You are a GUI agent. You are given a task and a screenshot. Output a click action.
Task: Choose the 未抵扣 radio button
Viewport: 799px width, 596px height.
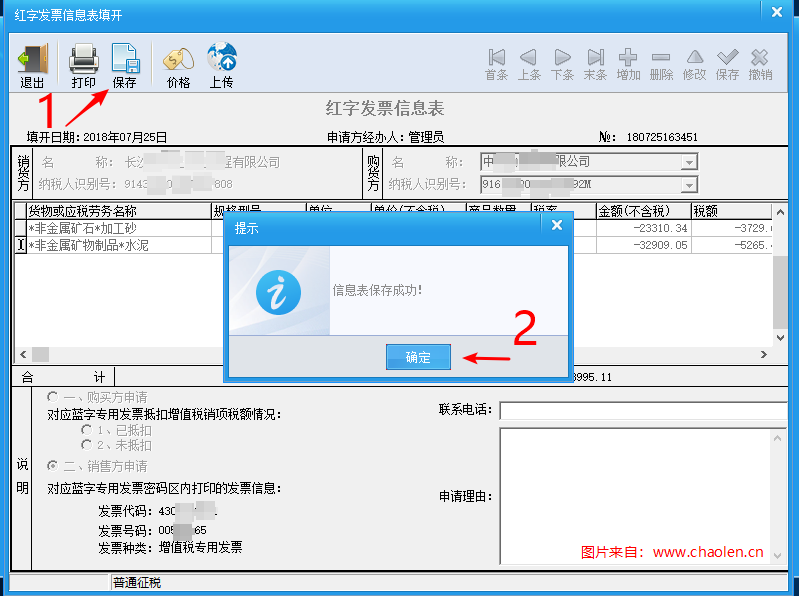86,444
